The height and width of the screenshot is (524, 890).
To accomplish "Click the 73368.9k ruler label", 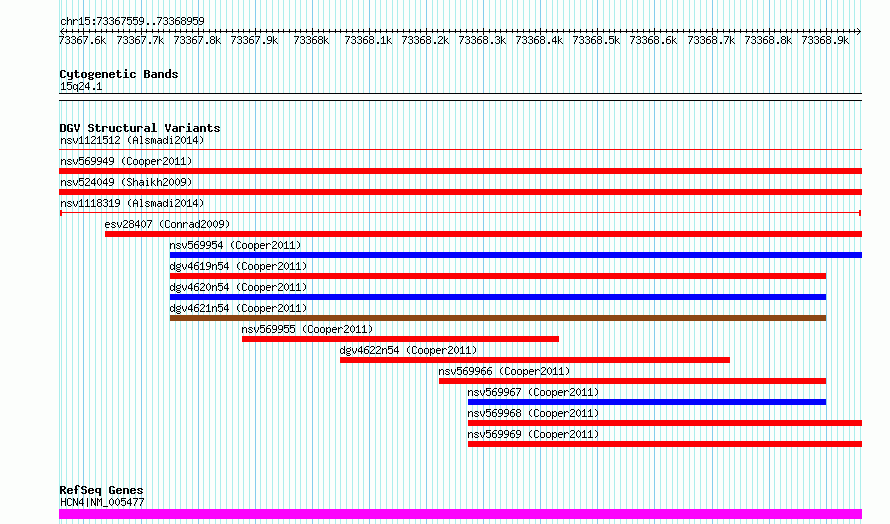I will tap(825, 40).
